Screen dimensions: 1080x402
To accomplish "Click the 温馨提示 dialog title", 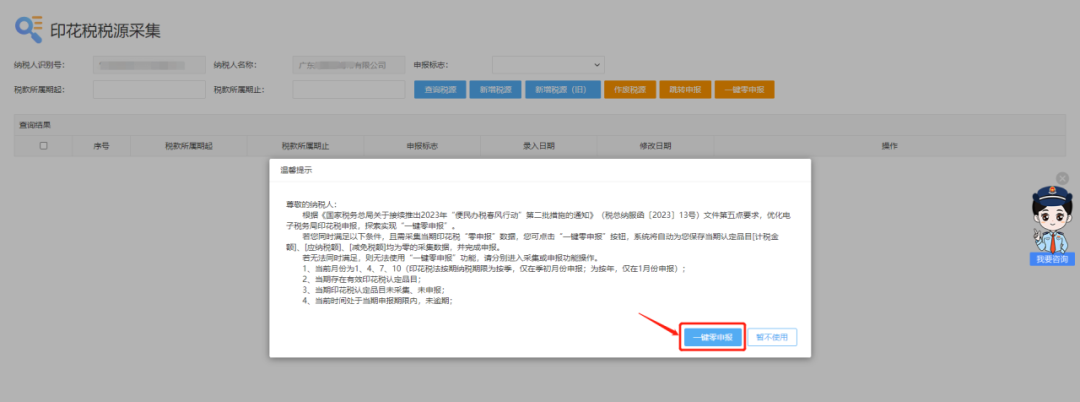I will coord(295,169).
